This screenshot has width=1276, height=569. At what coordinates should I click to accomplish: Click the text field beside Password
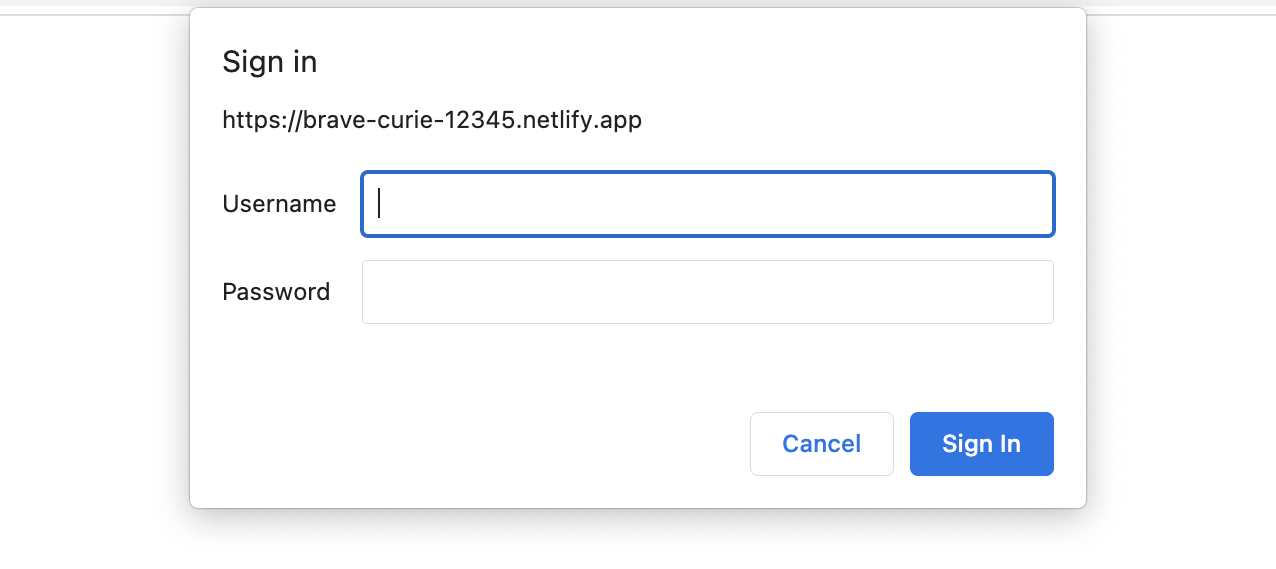pyautogui.click(x=707, y=292)
